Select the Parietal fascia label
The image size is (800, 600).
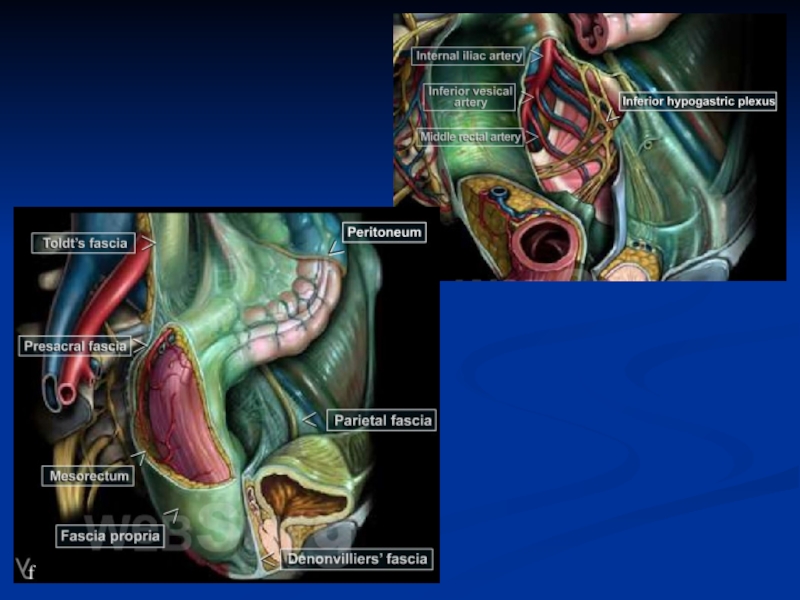point(383,421)
